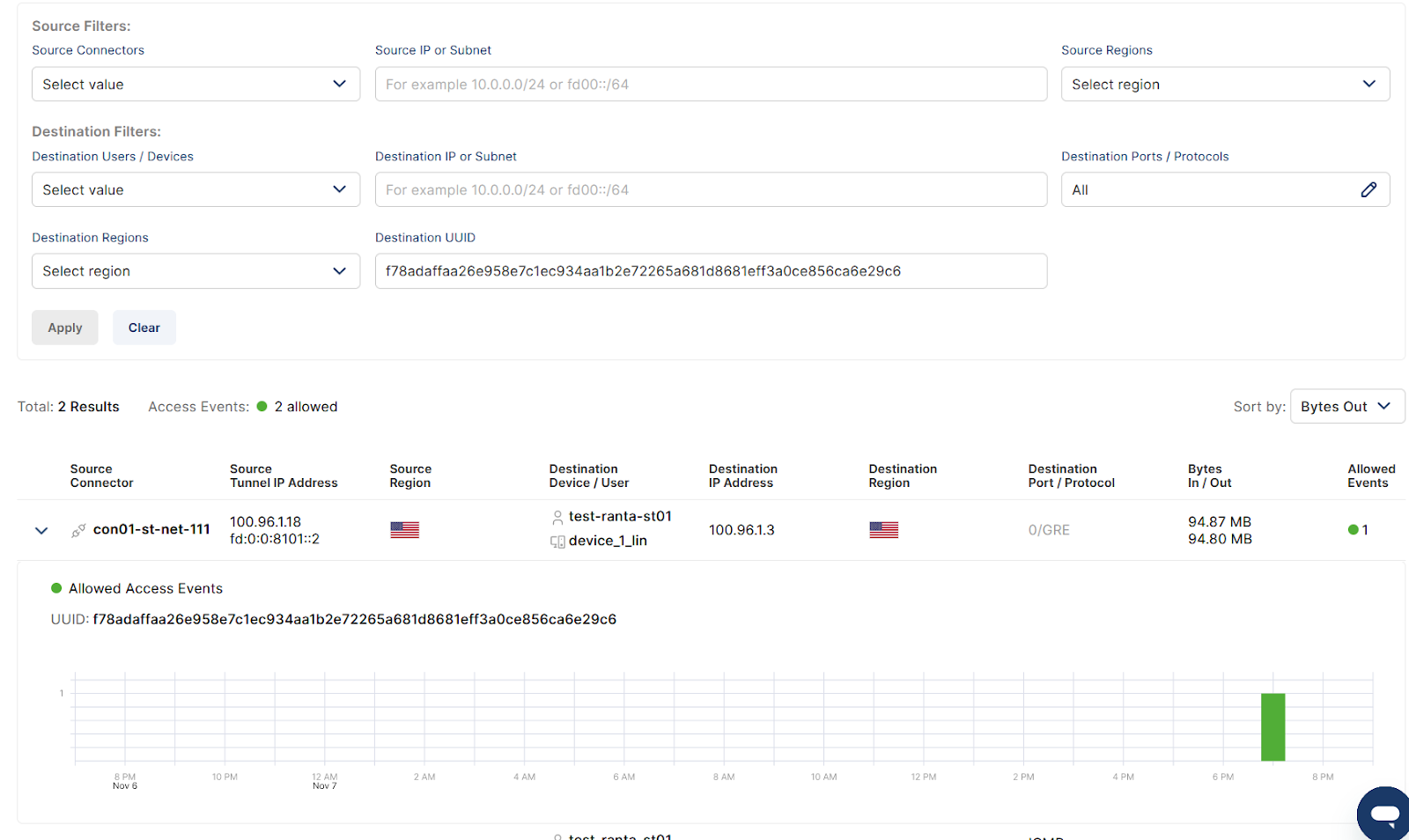Click the Destination IP or Subnet field
1409x840 pixels.
pyautogui.click(x=710, y=190)
